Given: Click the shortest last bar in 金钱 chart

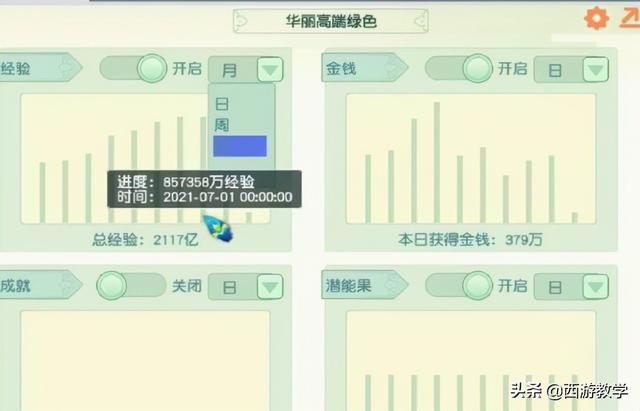Looking at the screenshot, I should (x=575, y=218).
